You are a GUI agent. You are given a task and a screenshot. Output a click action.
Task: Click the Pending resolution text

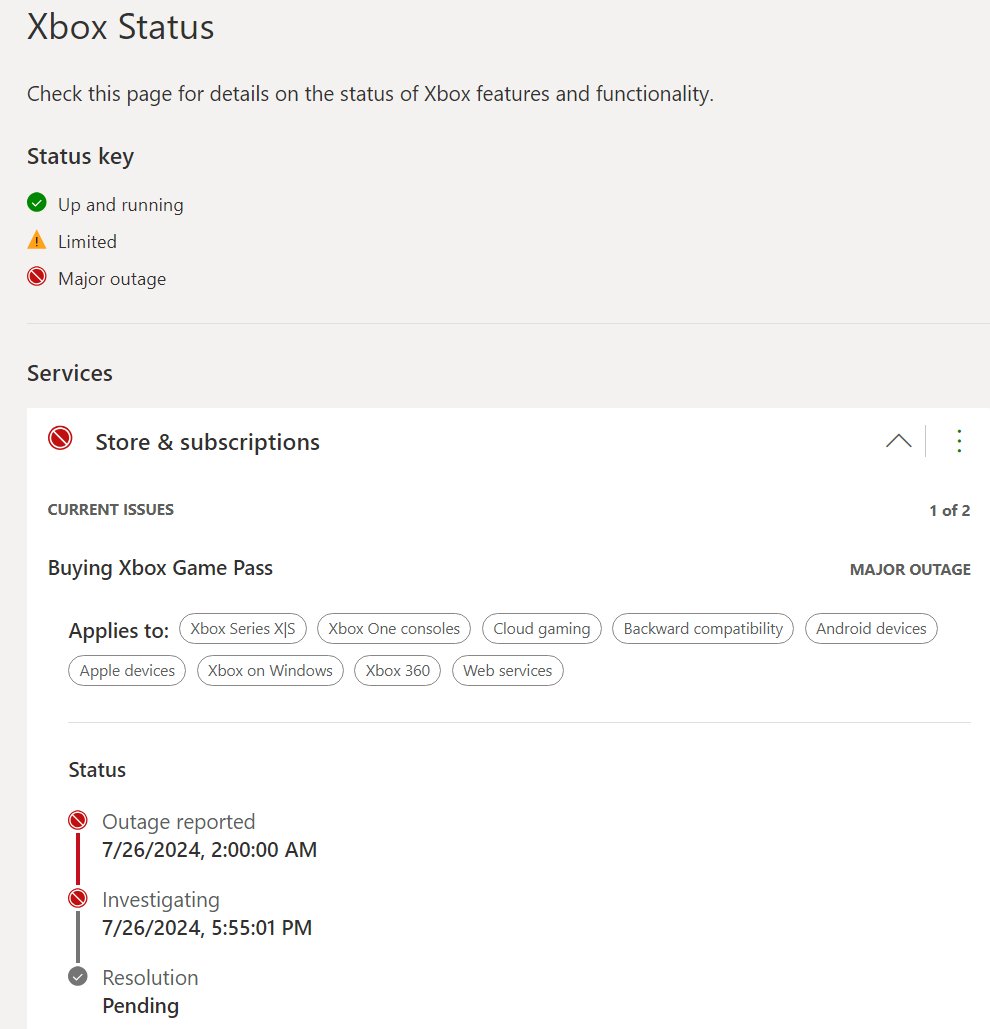(x=140, y=1006)
